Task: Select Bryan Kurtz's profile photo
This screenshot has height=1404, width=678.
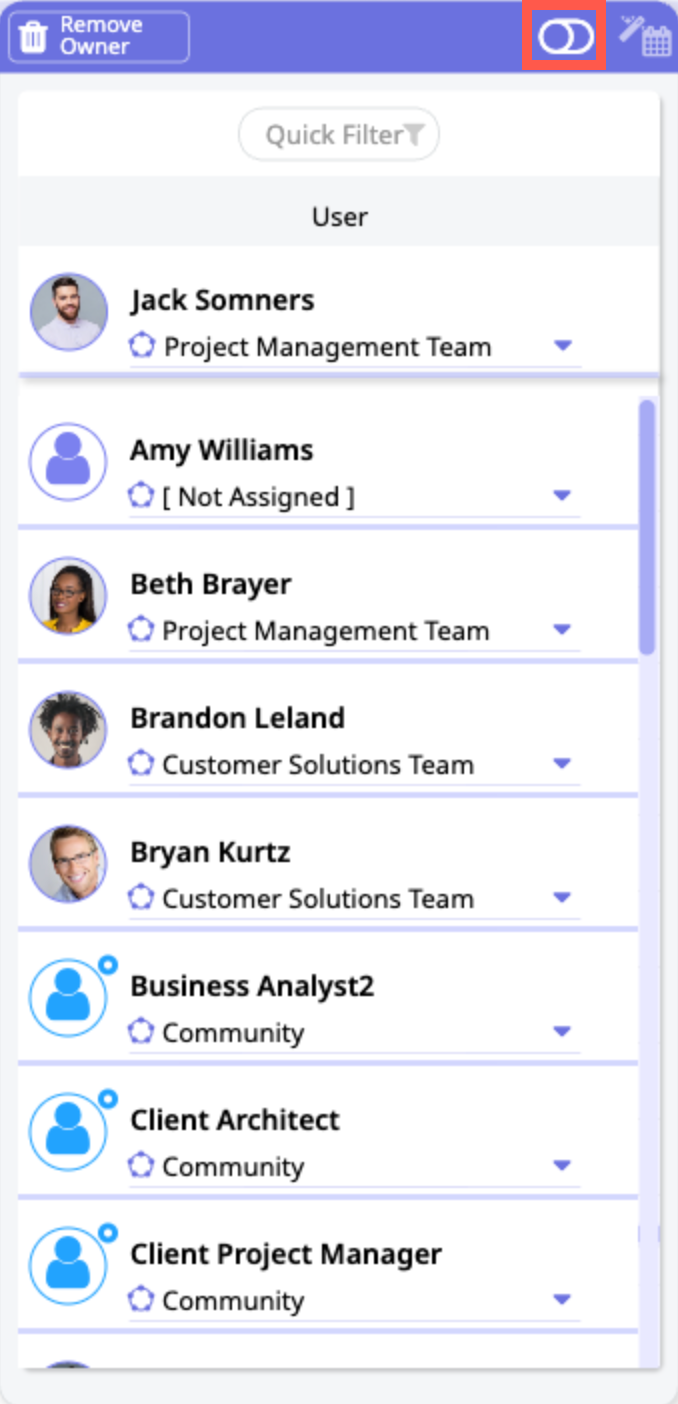Action: (x=68, y=864)
